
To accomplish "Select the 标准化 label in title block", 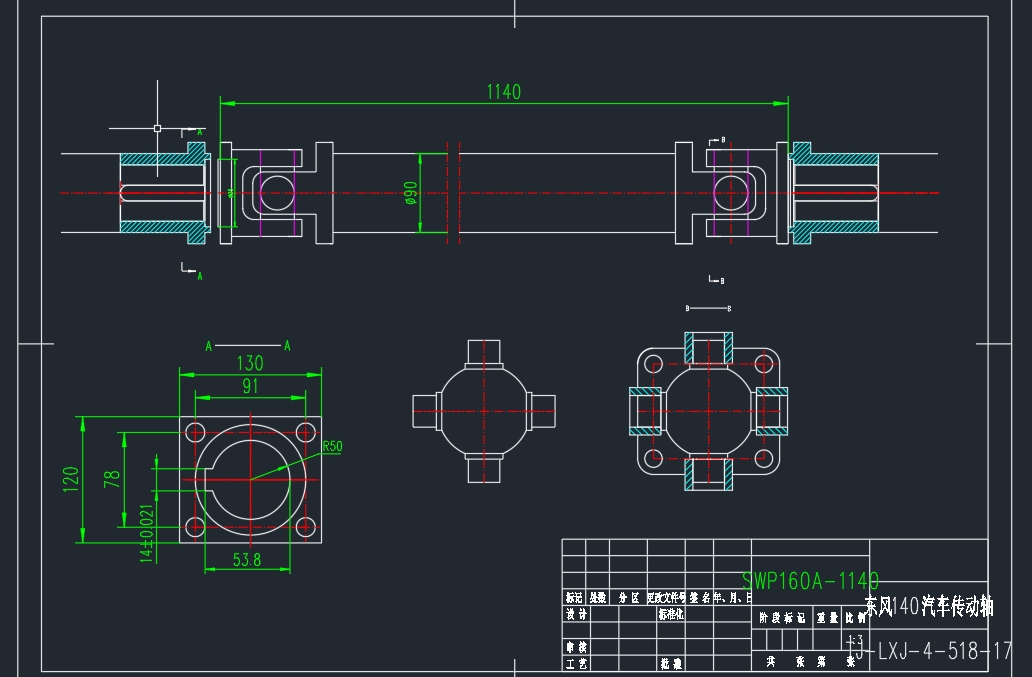I will pyautogui.click(x=671, y=614).
